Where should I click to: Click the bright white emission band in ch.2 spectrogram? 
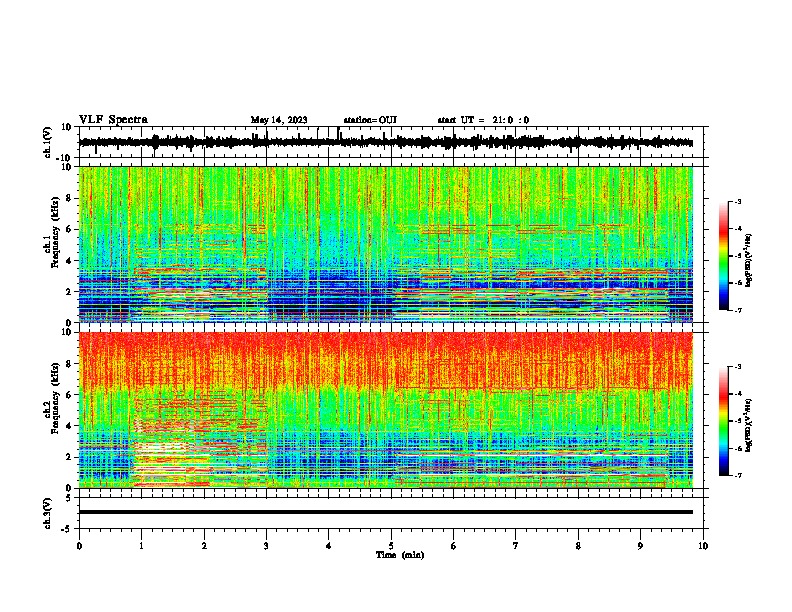[x=163, y=447]
